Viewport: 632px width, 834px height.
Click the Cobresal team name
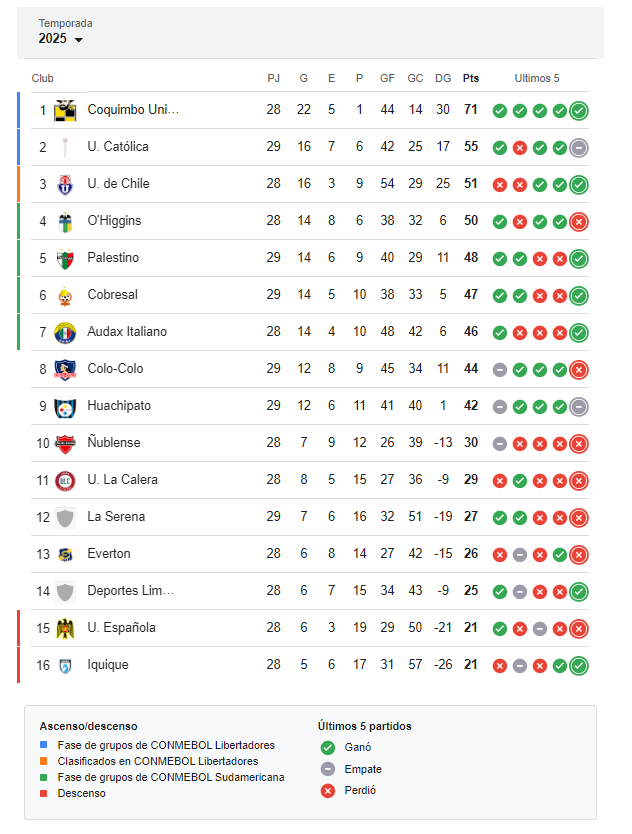point(113,295)
